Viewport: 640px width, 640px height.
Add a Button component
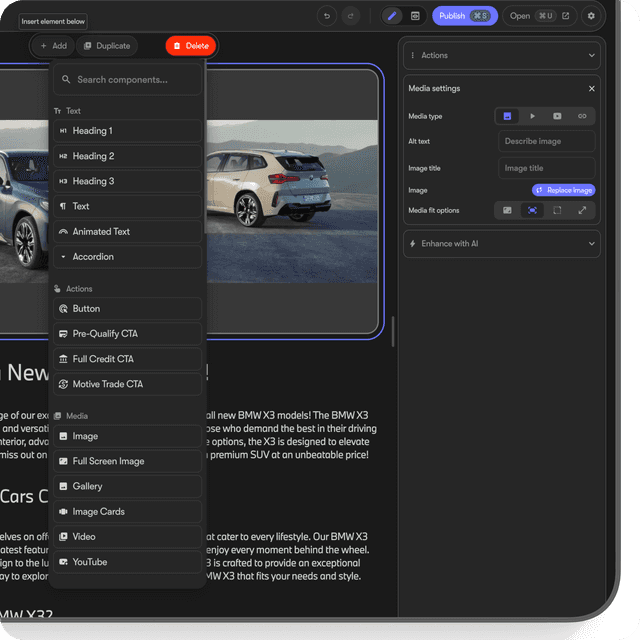pyautogui.click(x=127, y=309)
